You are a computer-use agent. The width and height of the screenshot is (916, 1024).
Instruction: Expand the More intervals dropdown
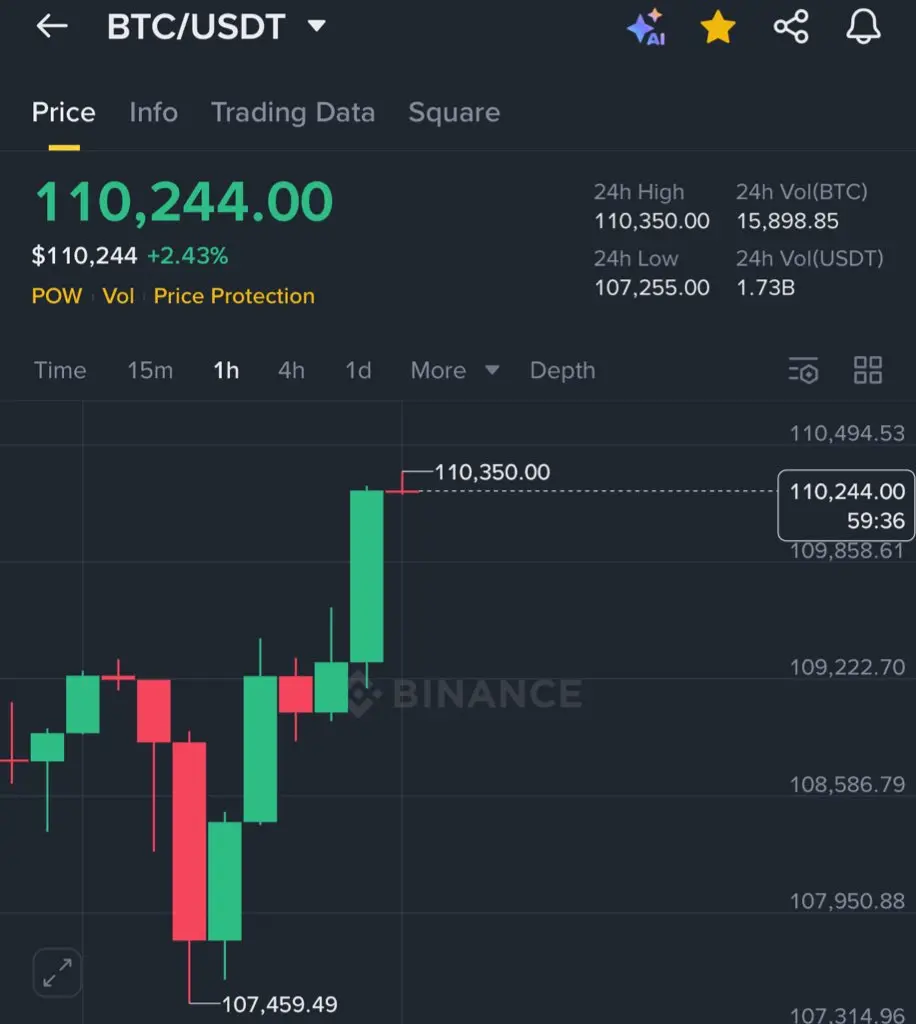click(454, 371)
